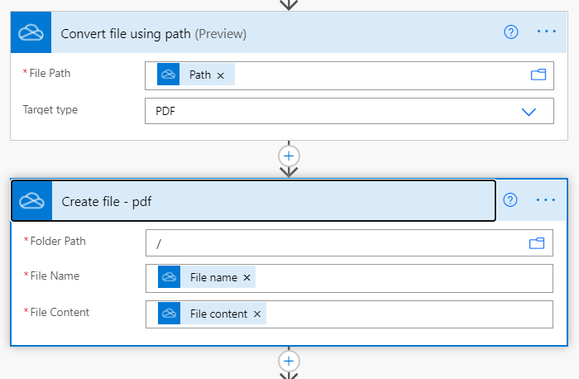Remove the Path dynamic content token
The image size is (579, 379).
220,75
